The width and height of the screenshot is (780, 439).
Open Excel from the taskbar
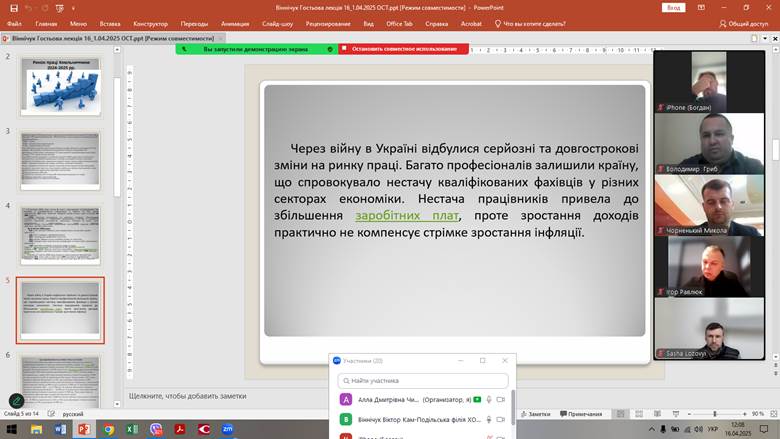click(132, 429)
